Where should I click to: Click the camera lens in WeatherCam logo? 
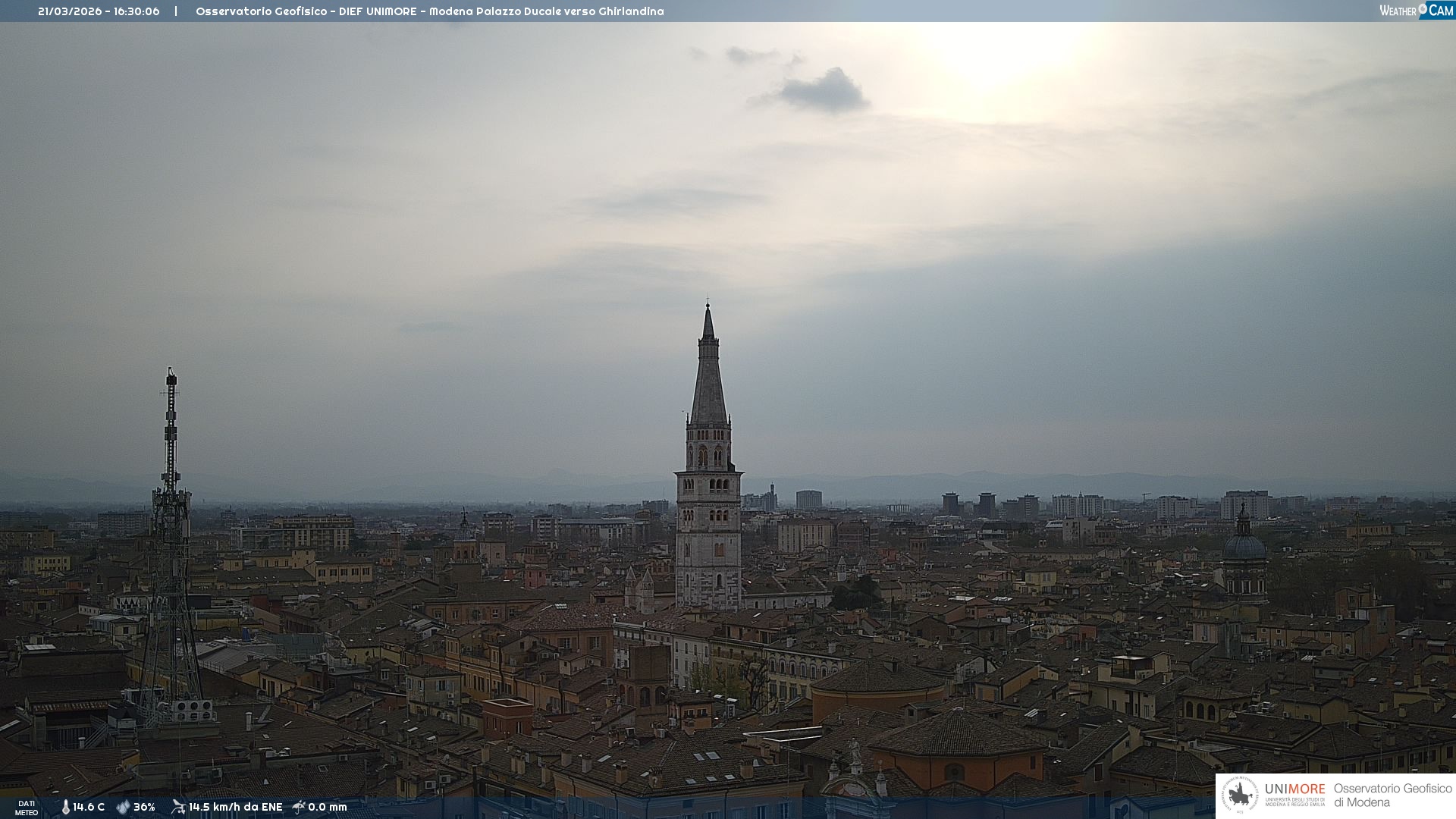[1423, 9]
